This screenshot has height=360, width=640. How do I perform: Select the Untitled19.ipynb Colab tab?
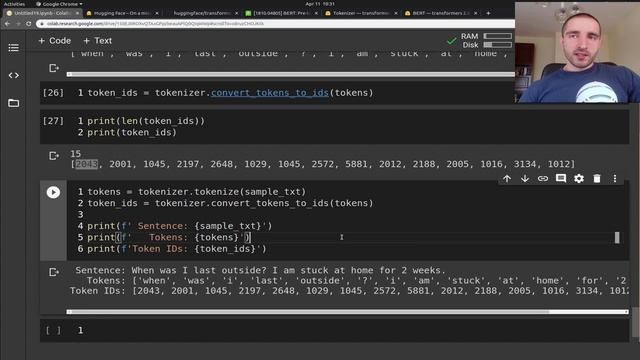42,13
